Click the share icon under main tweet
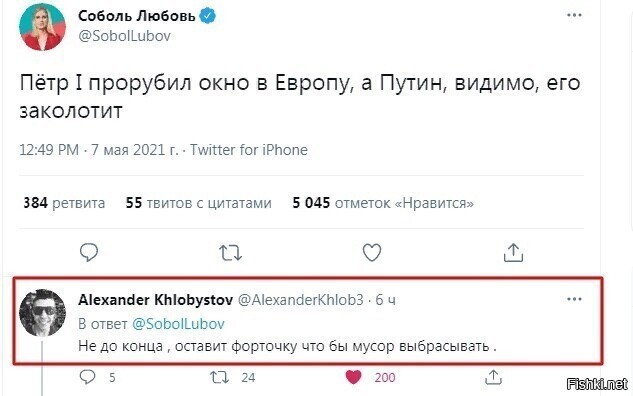Image resolution: width=633 pixels, height=396 pixels. [x=514, y=253]
